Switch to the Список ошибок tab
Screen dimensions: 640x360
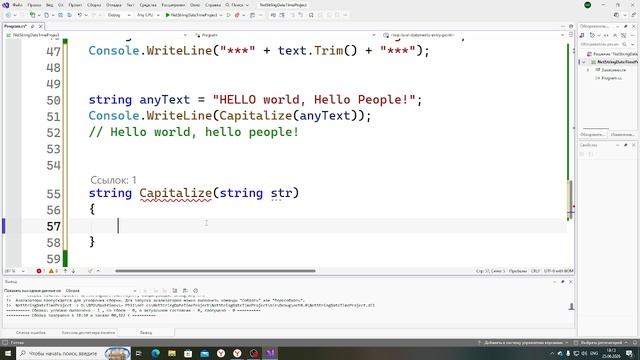pyautogui.click(x=31, y=333)
